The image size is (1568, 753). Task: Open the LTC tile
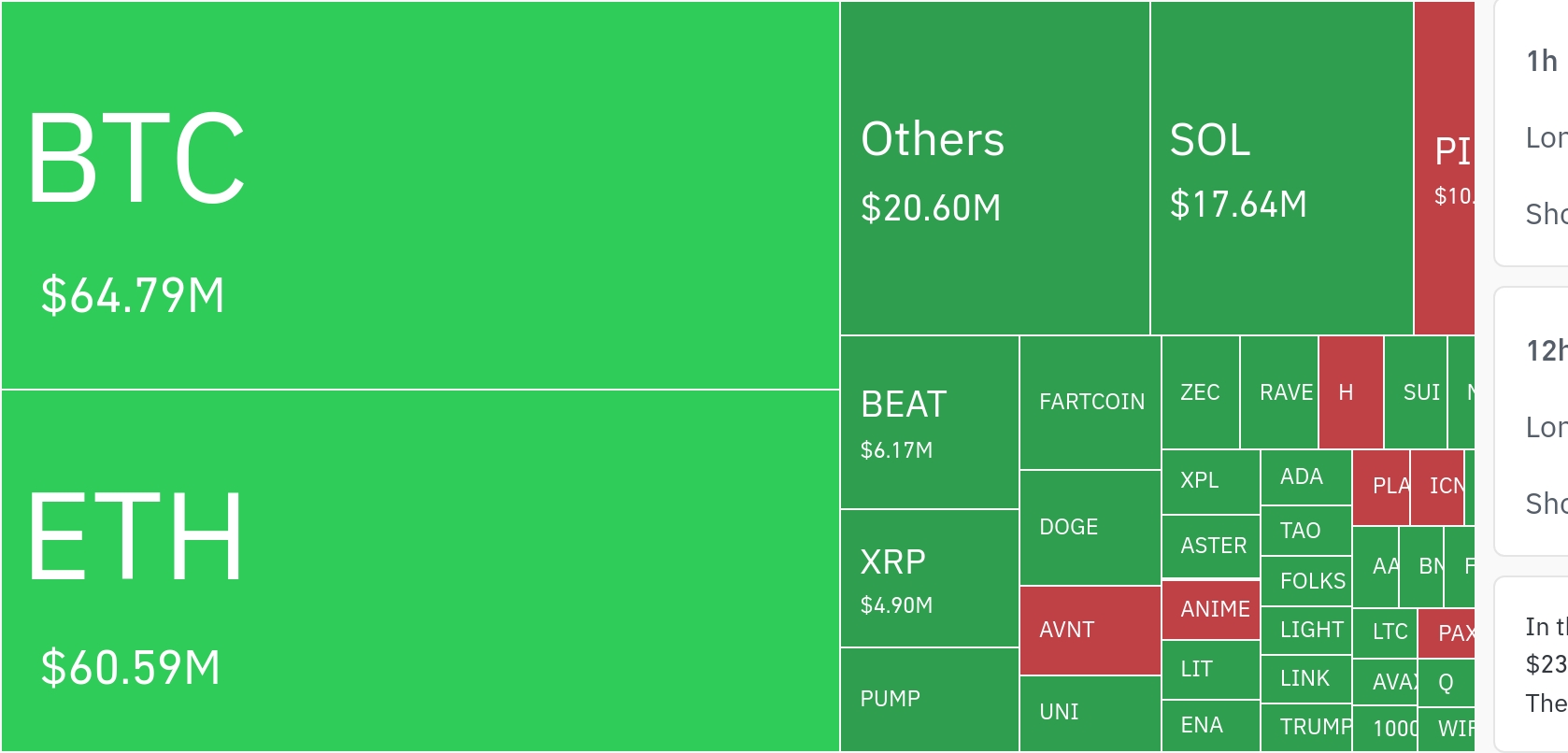1385,632
